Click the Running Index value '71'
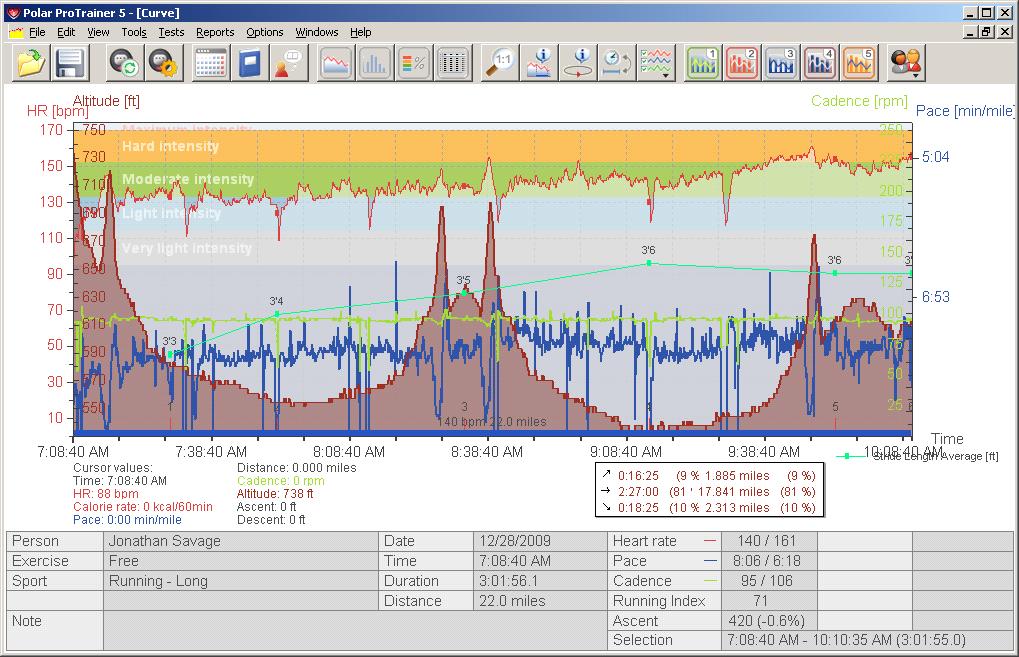1019x657 pixels. [x=760, y=601]
